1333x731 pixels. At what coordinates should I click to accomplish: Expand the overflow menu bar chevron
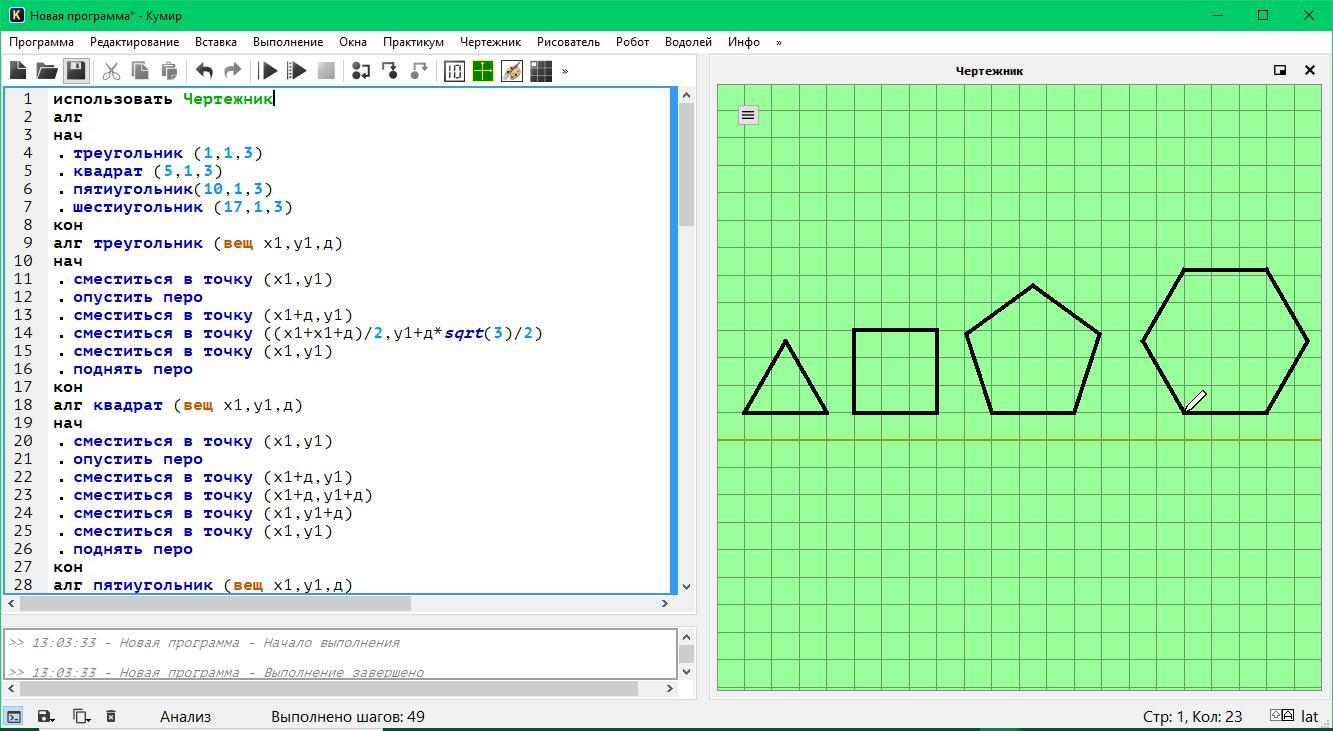coord(779,42)
